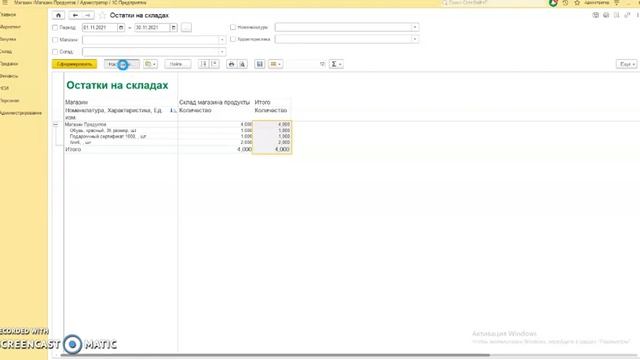
Task: Enable the Период checkbox
Action: pyautogui.click(x=55, y=28)
